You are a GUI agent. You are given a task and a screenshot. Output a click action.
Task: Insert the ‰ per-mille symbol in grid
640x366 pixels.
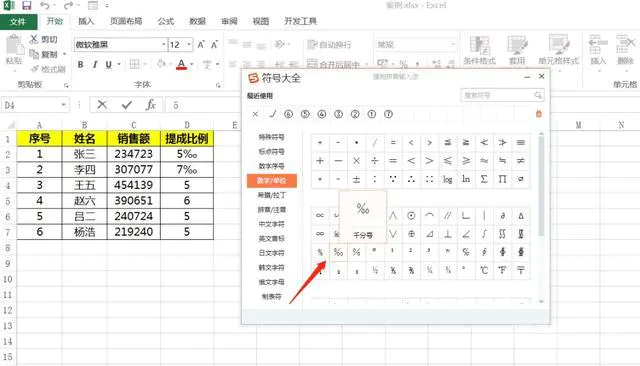point(338,252)
